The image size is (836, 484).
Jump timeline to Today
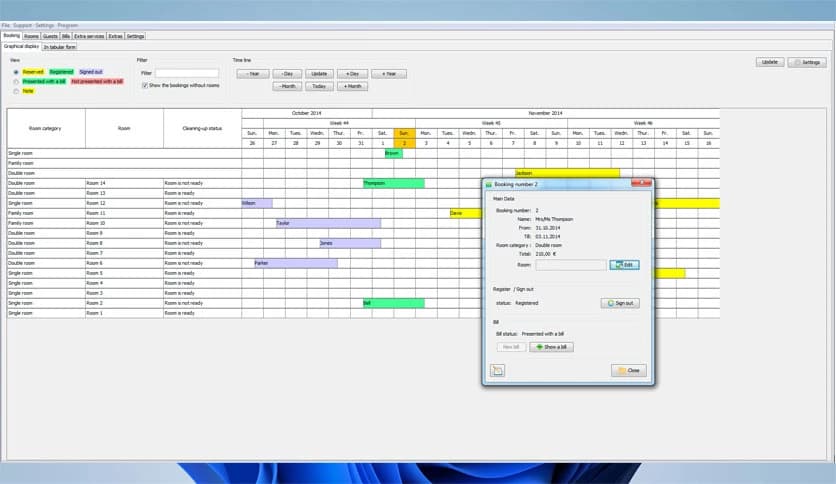coord(319,86)
